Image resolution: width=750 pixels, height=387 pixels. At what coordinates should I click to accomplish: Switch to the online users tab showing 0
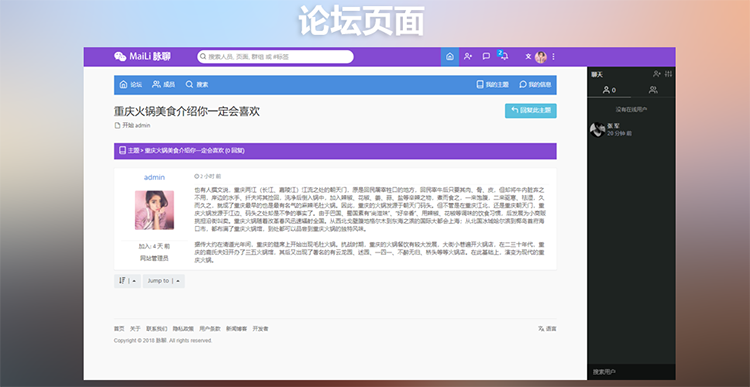pos(609,89)
